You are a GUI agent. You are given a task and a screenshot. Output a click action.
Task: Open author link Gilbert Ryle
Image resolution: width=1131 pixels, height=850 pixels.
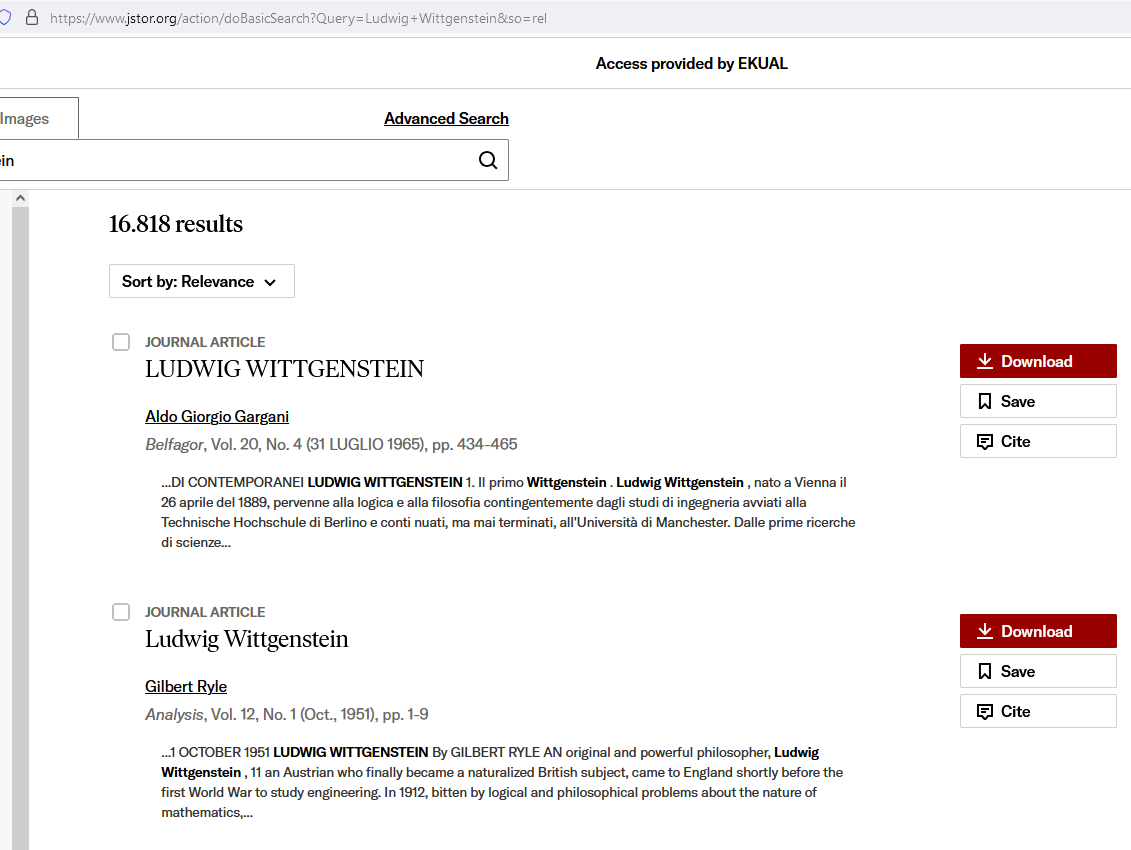pyautogui.click(x=186, y=686)
